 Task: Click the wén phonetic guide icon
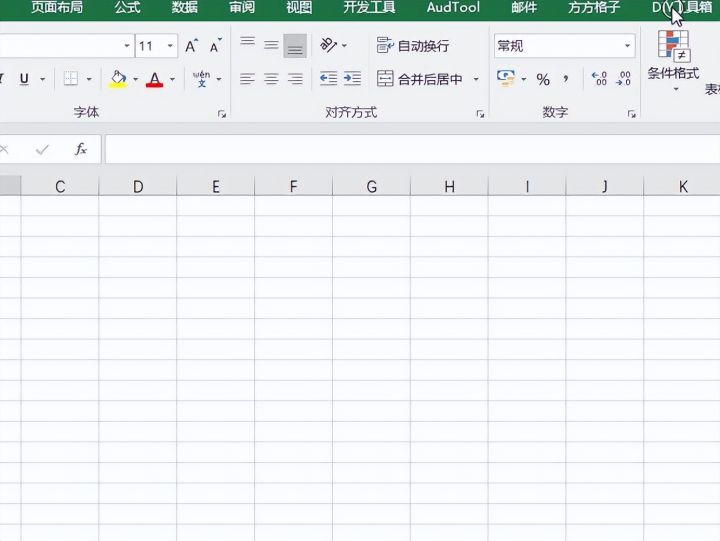202,79
